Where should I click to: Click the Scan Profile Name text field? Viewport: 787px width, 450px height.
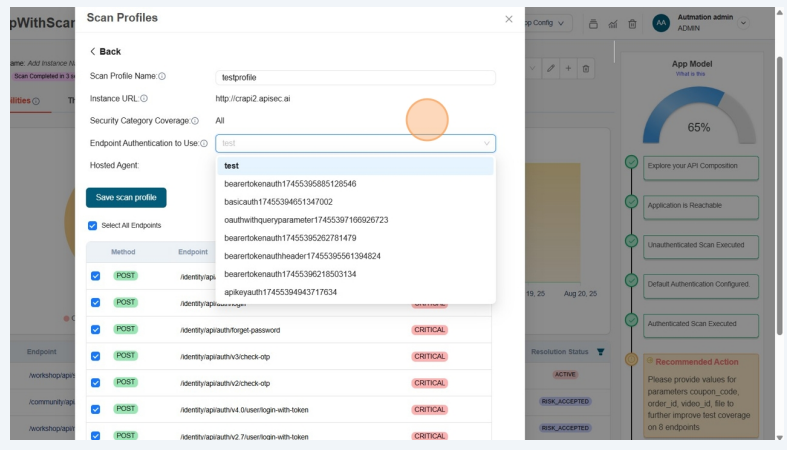(355, 77)
